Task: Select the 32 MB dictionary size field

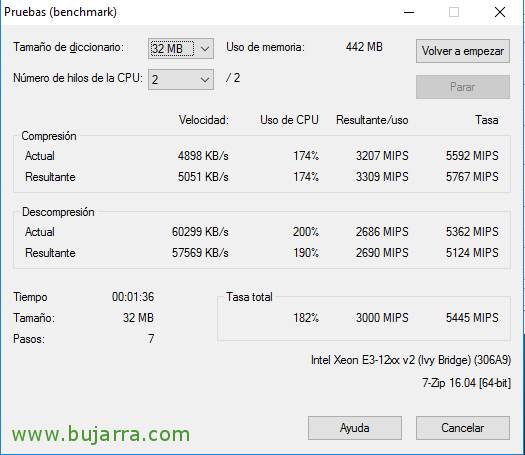Action: tap(181, 49)
